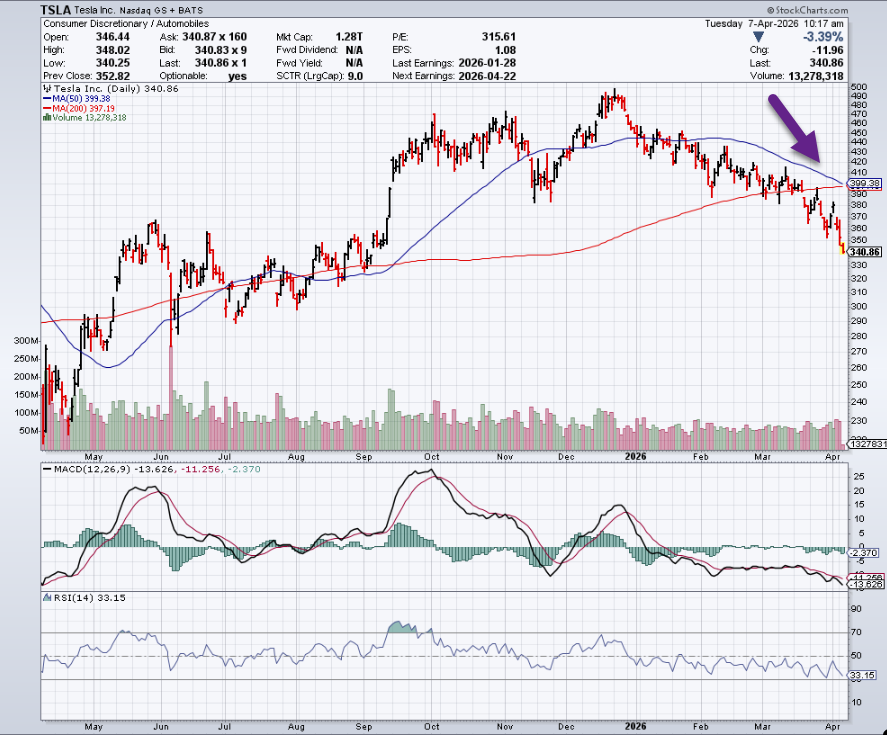The width and height of the screenshot is (887, 735).
Task: Click the blue down triangle beside -3.39%
Action: (755, 36)
